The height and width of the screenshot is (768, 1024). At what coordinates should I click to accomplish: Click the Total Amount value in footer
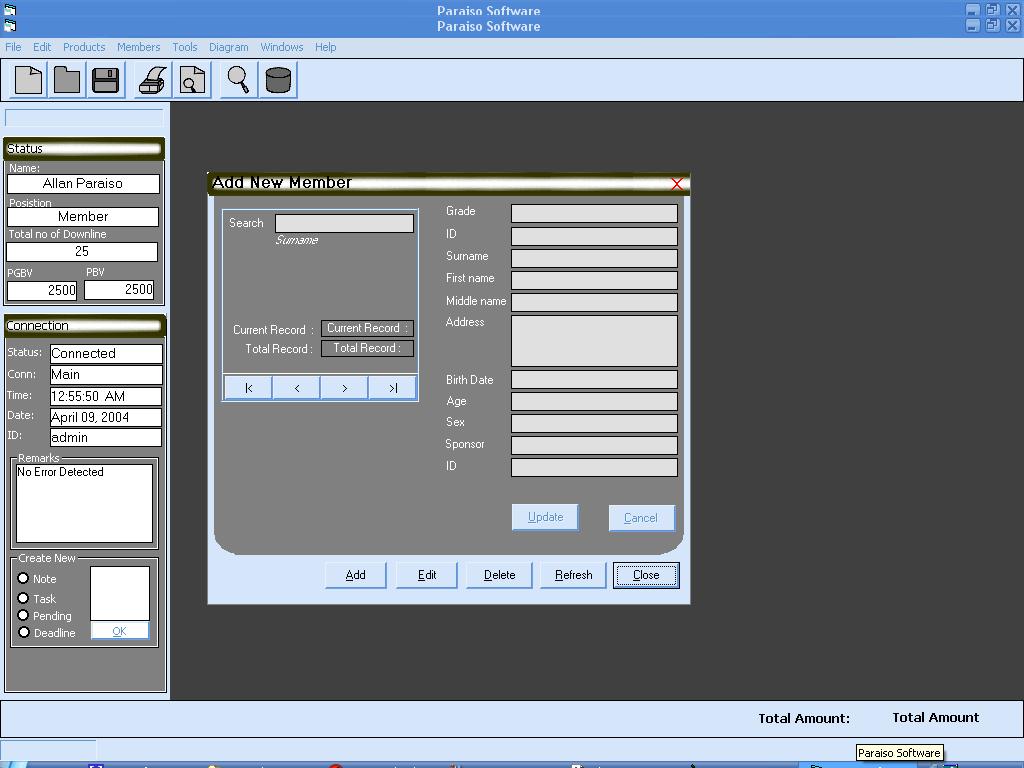[936, 718]
